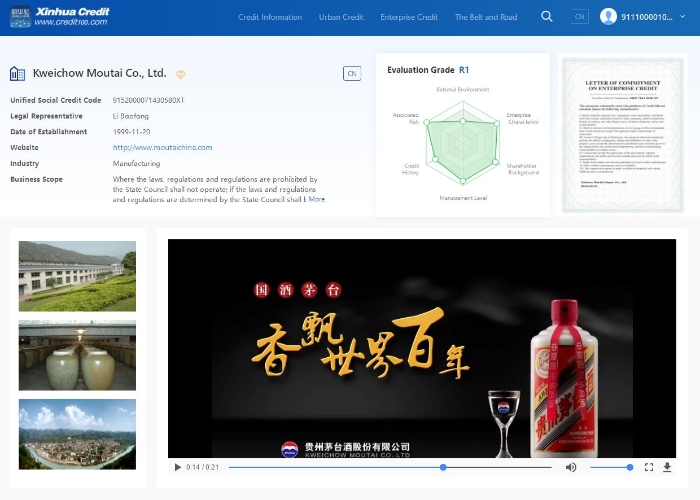This screenshot has width=700, height=500.
Task: Click External Environment radar label
Action: pos(462,89)
